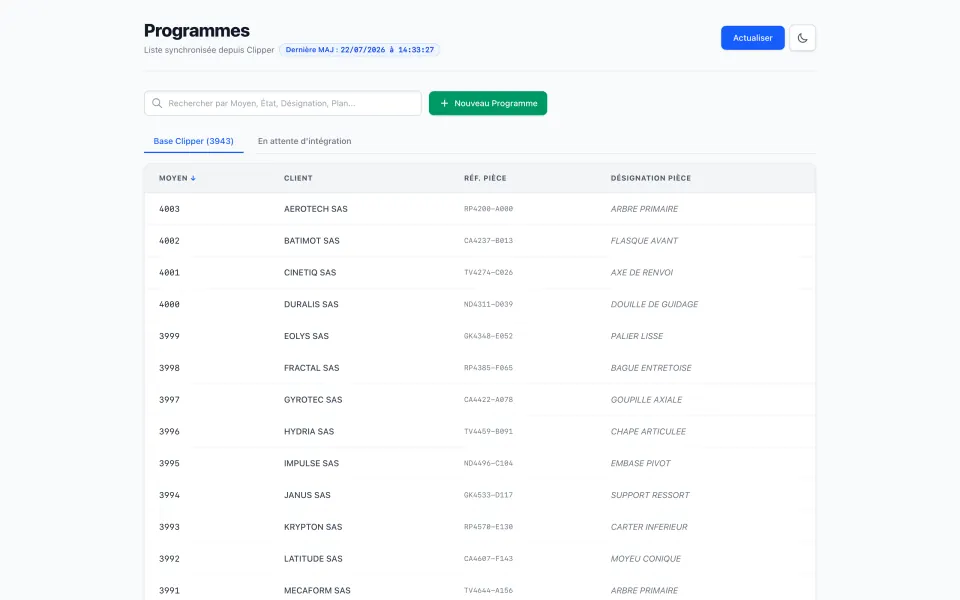Viewport: 960px width, 600px height.
Task: Sort by DÉSIGNATION PIÈCE column header
Action: pos(651,178)
